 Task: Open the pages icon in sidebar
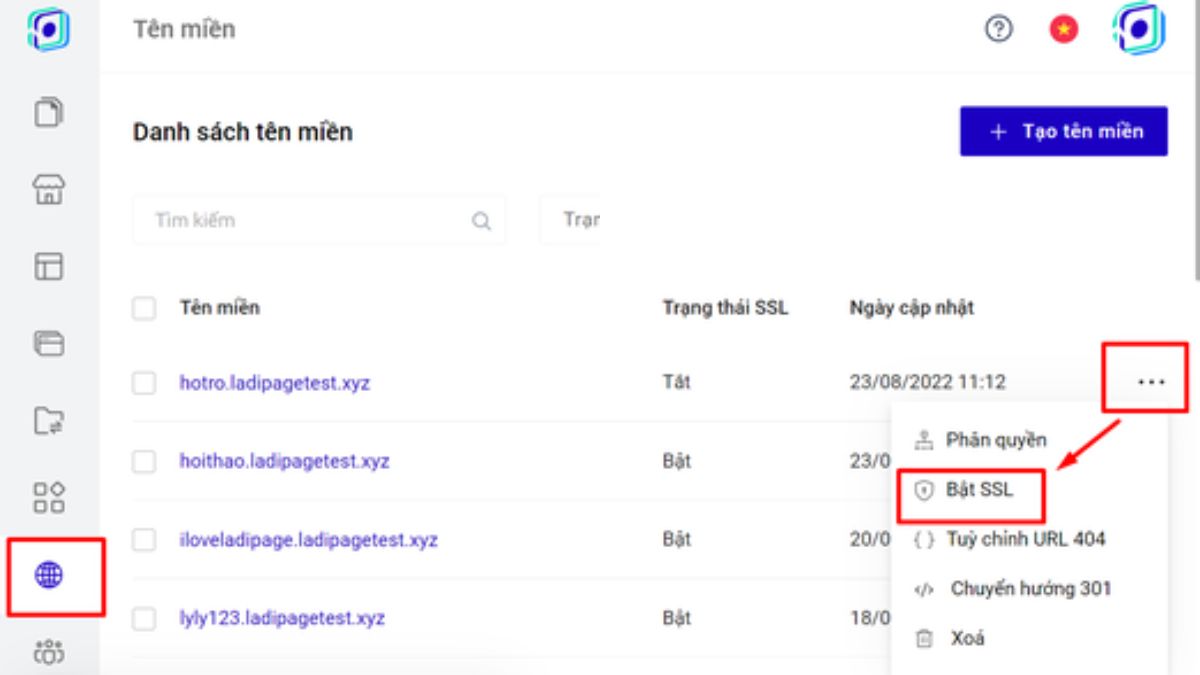click(x=49, y=112)
